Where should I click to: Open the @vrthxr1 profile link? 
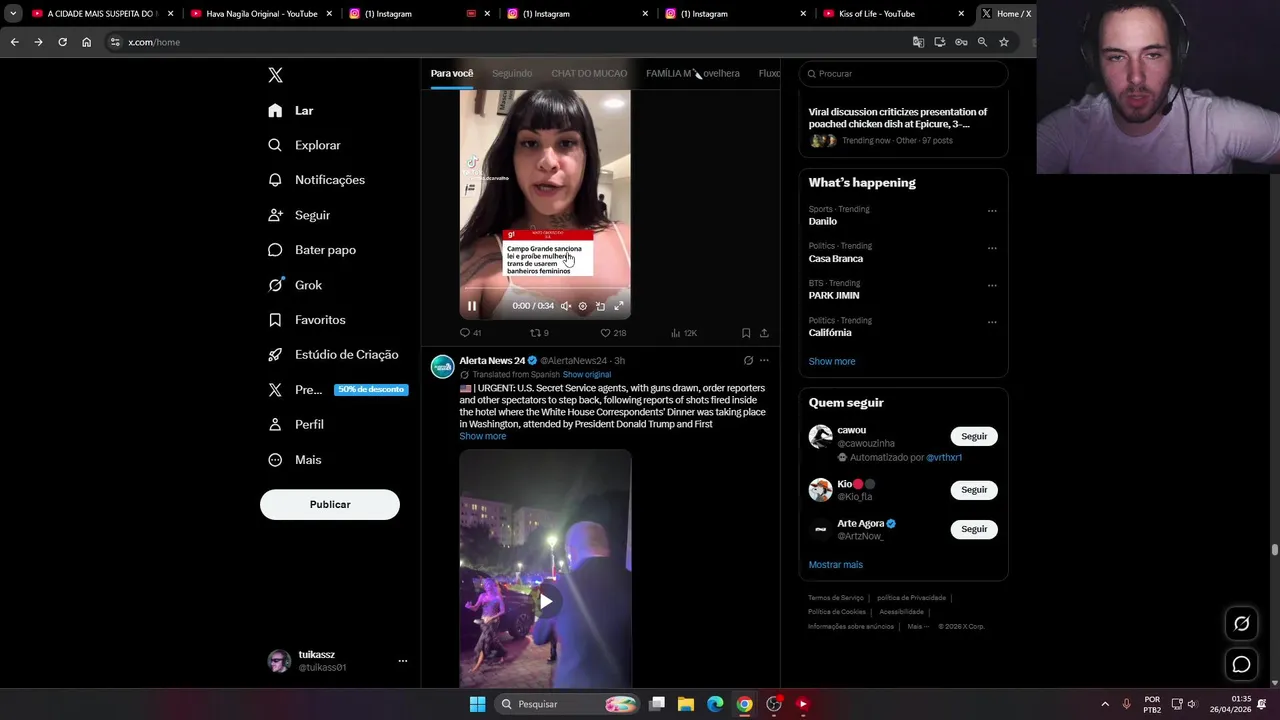944,457
